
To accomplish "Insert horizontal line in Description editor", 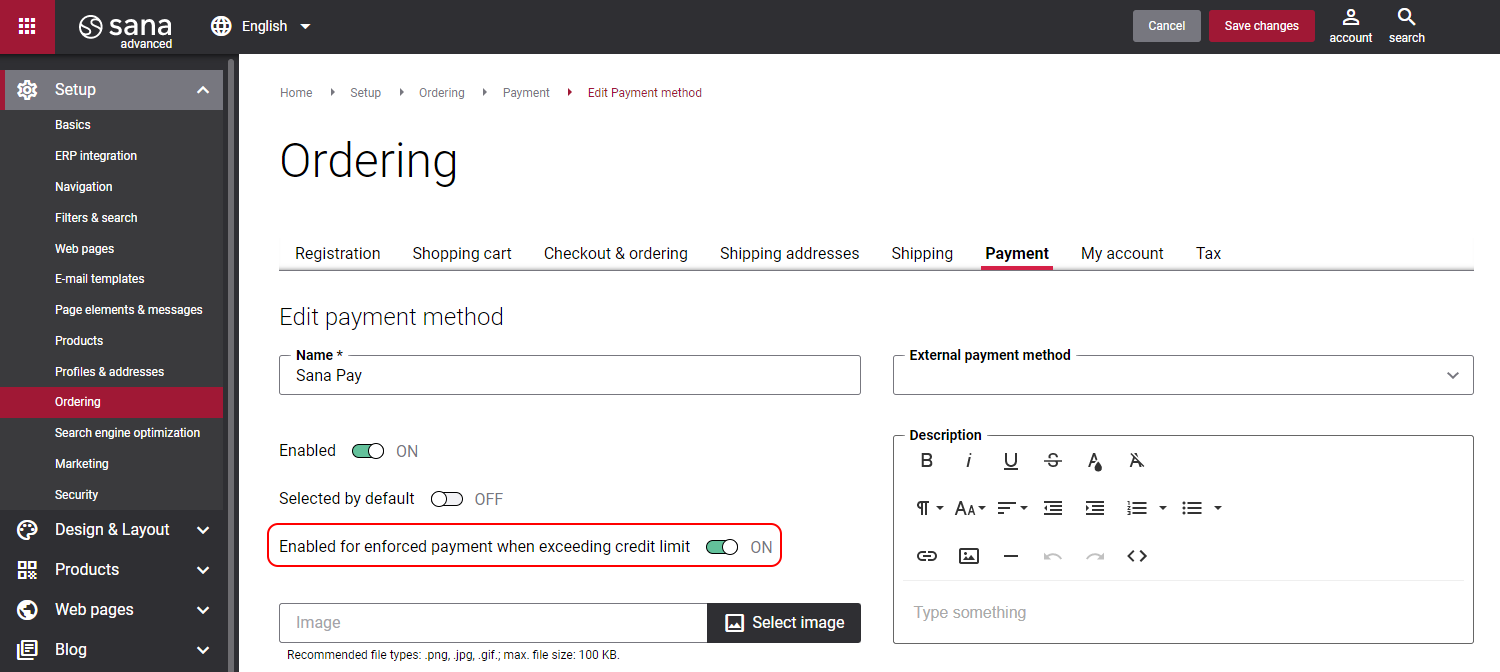I will click(x=1011, y=556).
